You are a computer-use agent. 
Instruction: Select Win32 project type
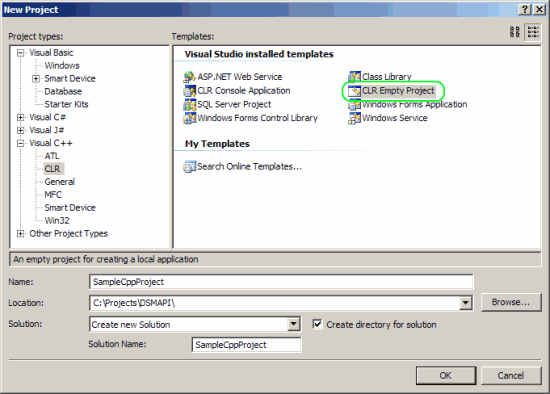tap(57, 221)
